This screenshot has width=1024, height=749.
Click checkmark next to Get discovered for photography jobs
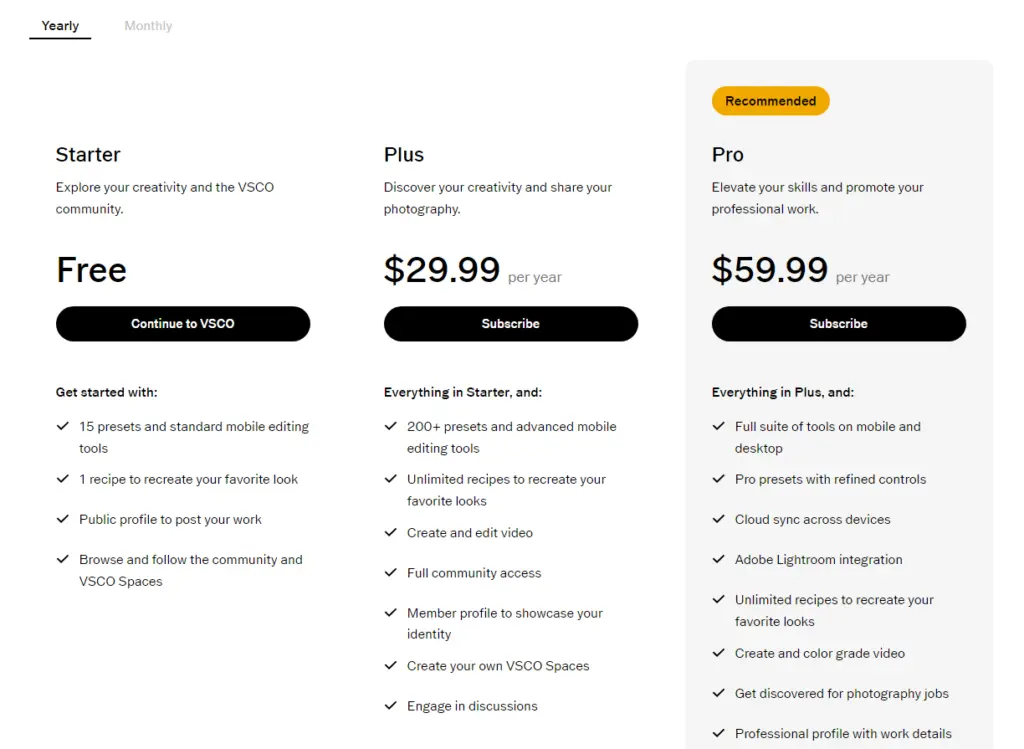pos(718,693)
